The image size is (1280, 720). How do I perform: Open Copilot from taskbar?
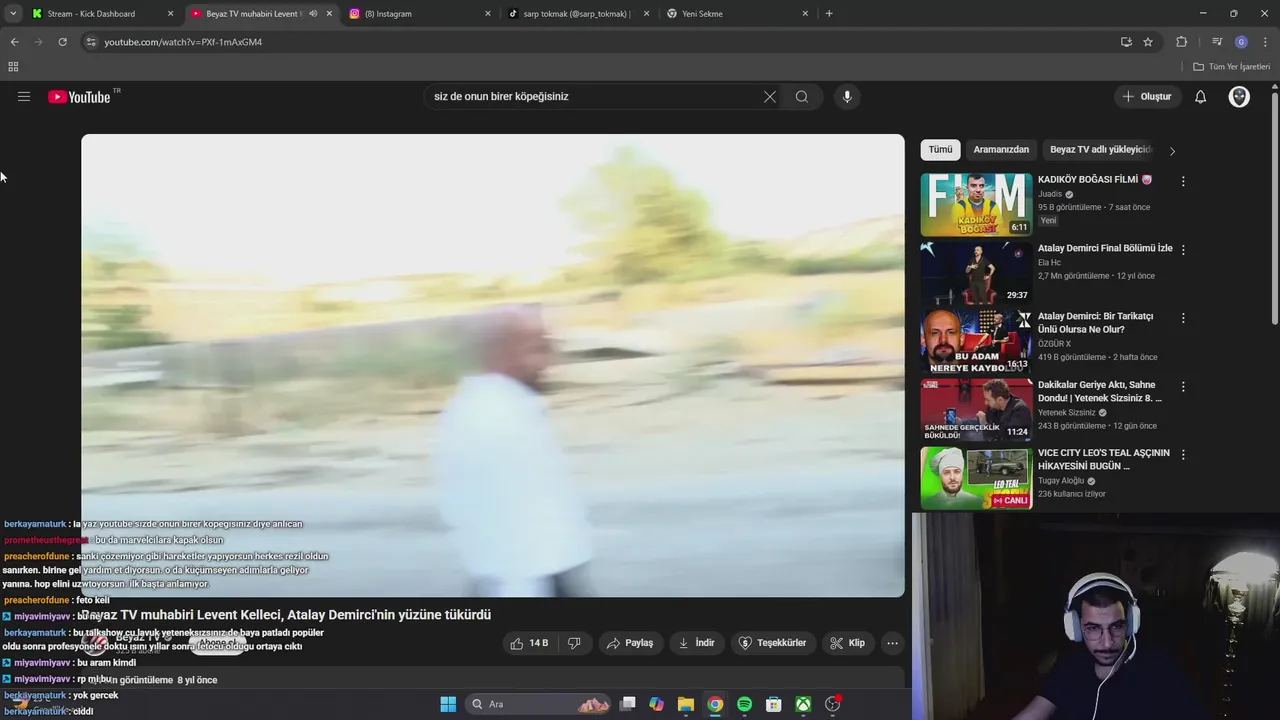click(x=656, y=704)
